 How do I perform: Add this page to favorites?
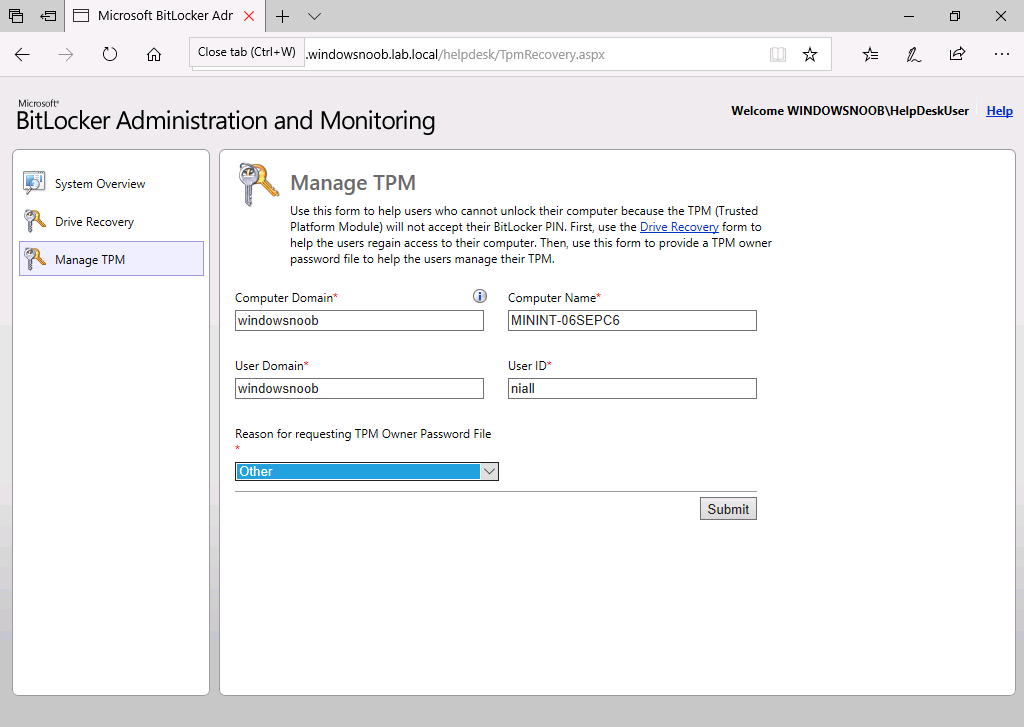pos(810,54)
